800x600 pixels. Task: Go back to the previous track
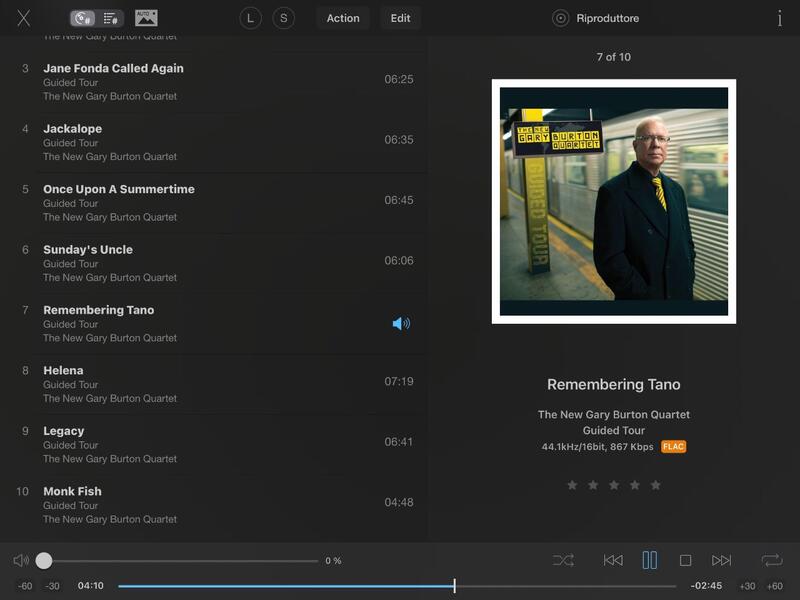click(x=613, y=561)
